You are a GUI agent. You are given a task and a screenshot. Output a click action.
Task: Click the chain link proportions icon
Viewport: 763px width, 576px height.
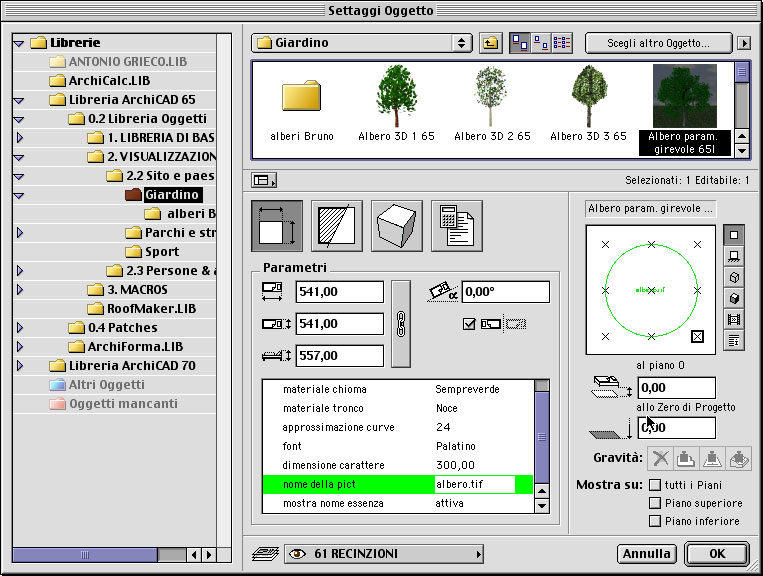[400, 323]
